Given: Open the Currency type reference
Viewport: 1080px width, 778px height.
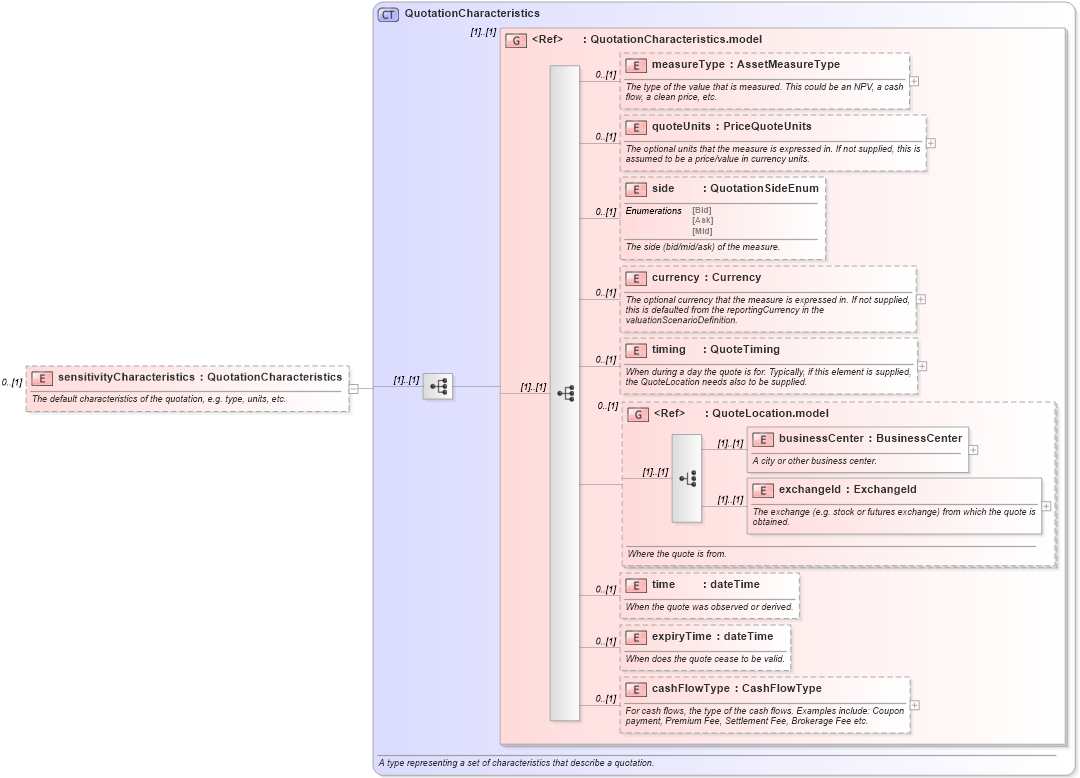Looking at the screenshot, I should 736,277.
